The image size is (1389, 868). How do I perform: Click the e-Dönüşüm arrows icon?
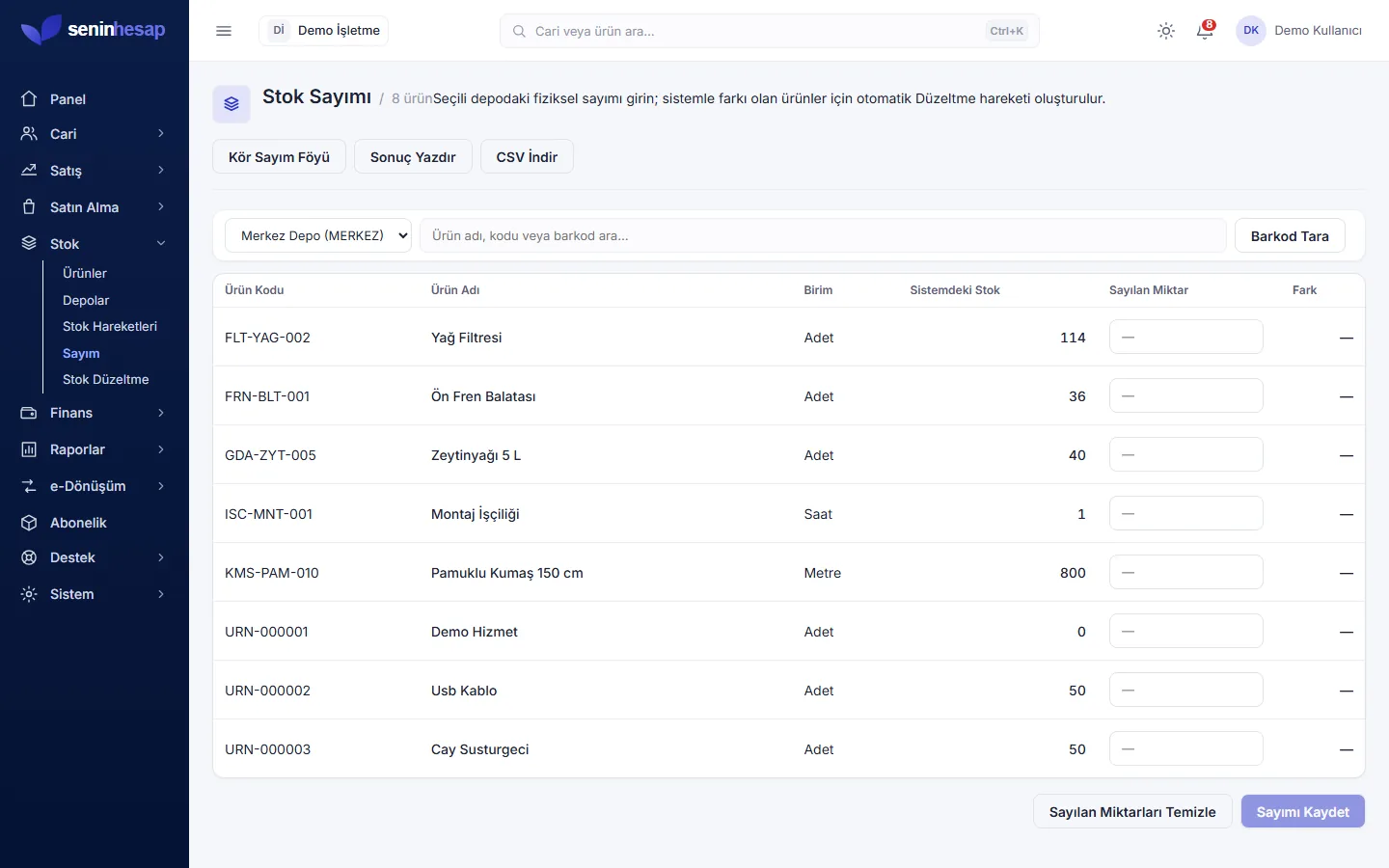(29, 486)
